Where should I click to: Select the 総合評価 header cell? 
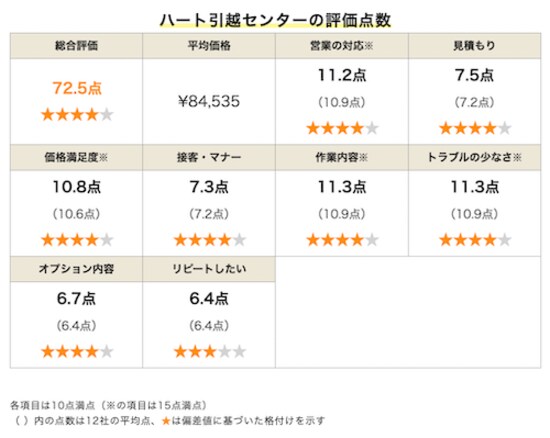coord(76,46)
